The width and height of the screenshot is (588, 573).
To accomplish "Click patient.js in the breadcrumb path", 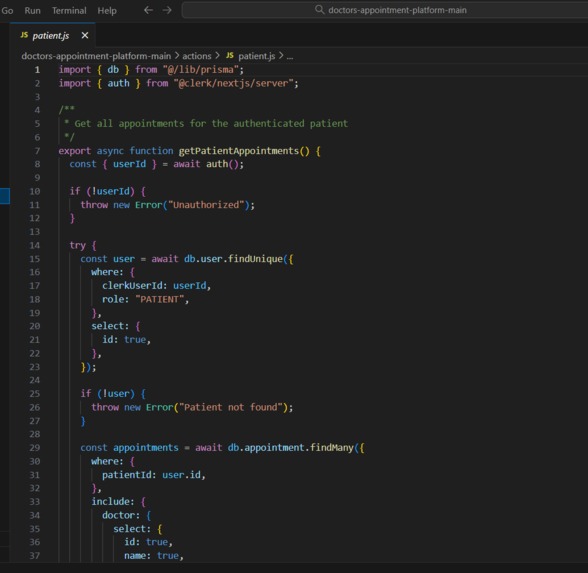I will pos(256,56).
